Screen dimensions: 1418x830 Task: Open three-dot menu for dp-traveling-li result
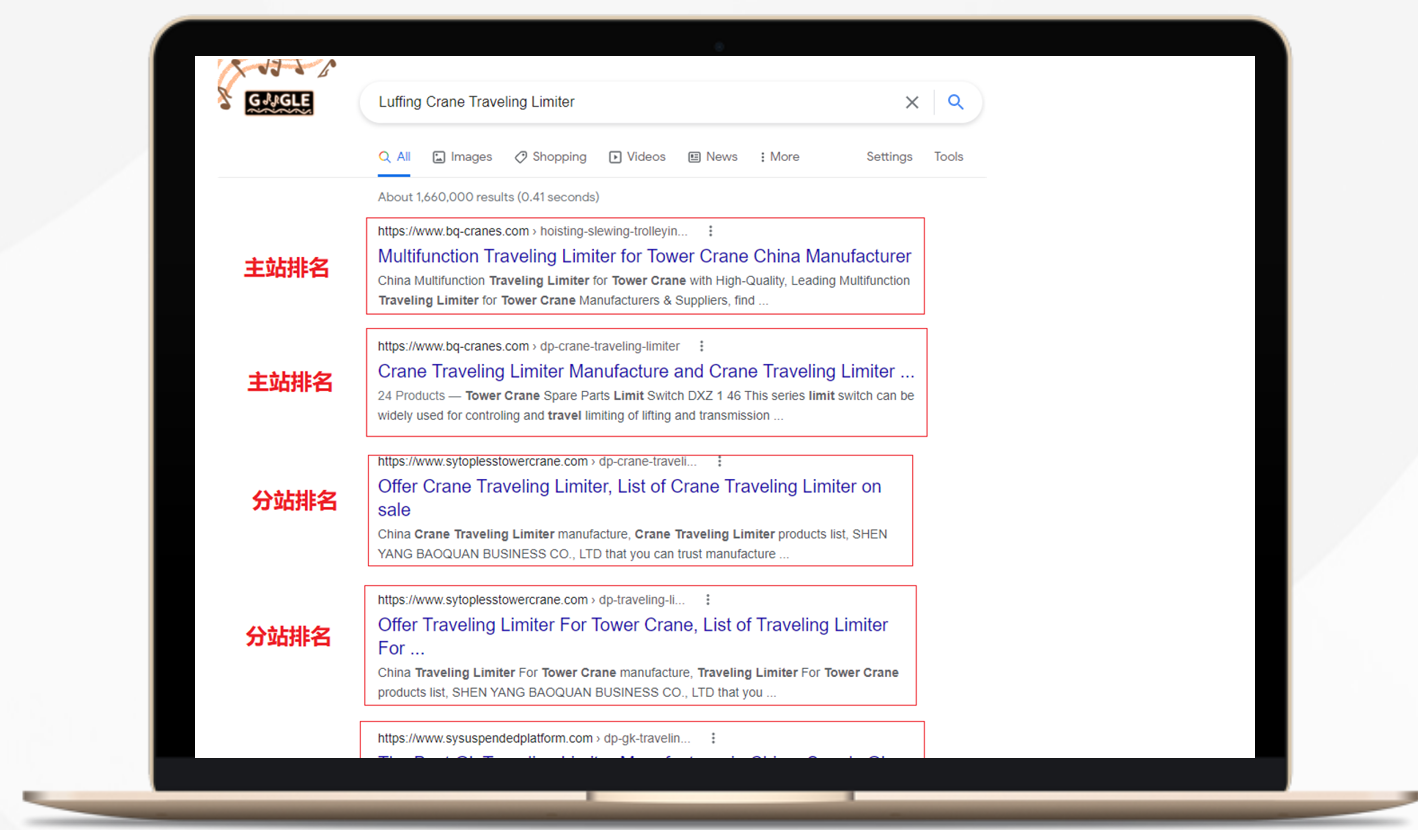708,600
